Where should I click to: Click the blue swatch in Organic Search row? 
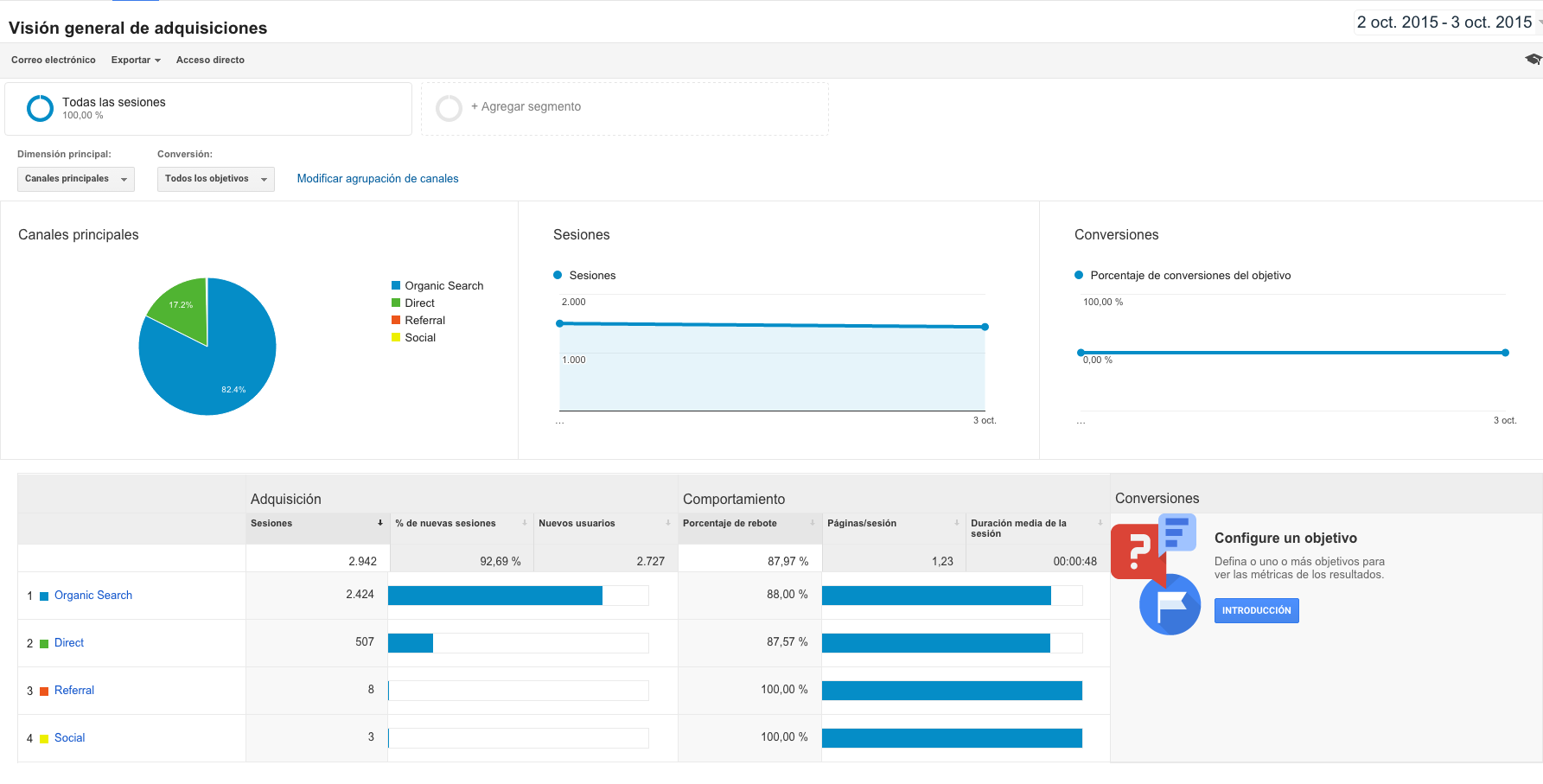point(44,596)
